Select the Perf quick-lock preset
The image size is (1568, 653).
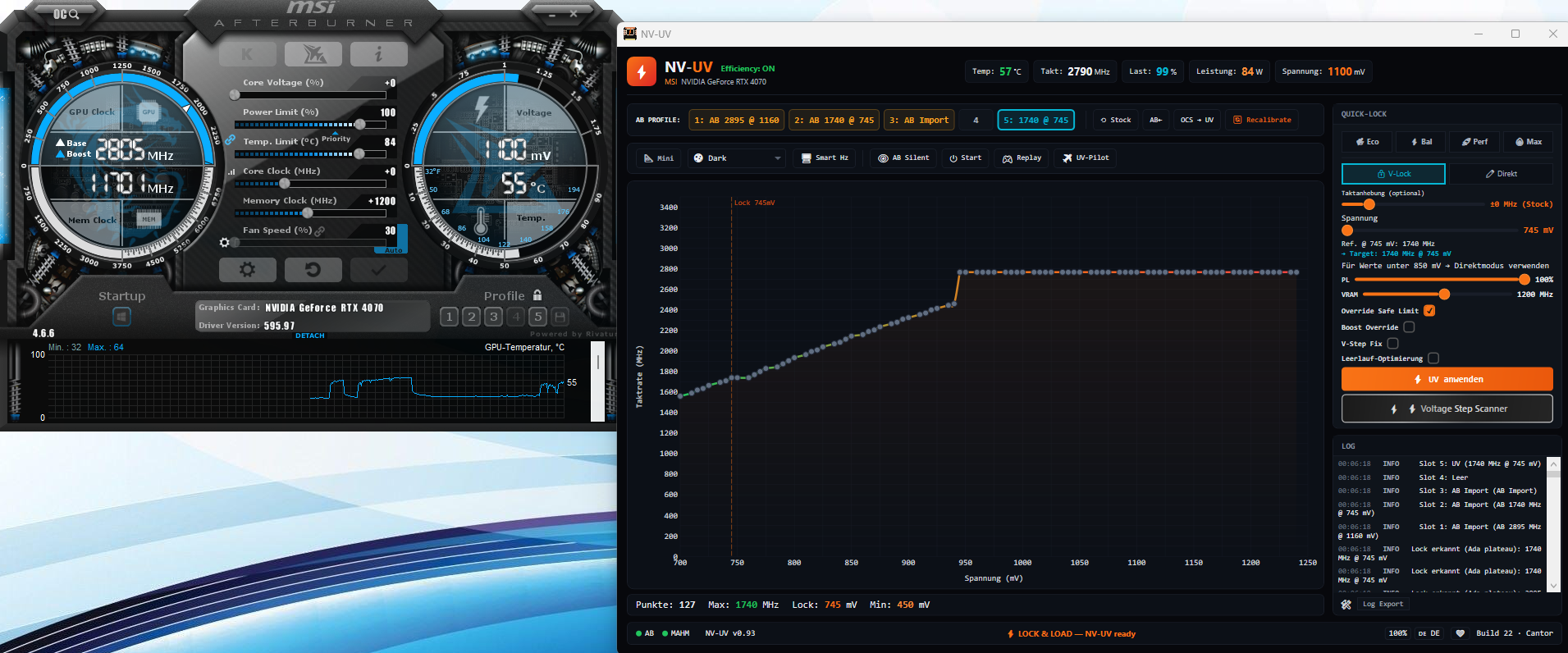[x=1474, y=142]
